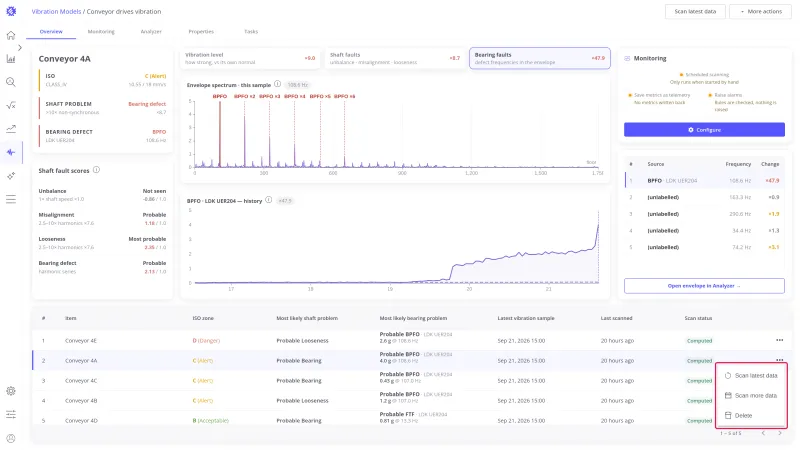Click the info icon beside Shaft fault scores

96,170
